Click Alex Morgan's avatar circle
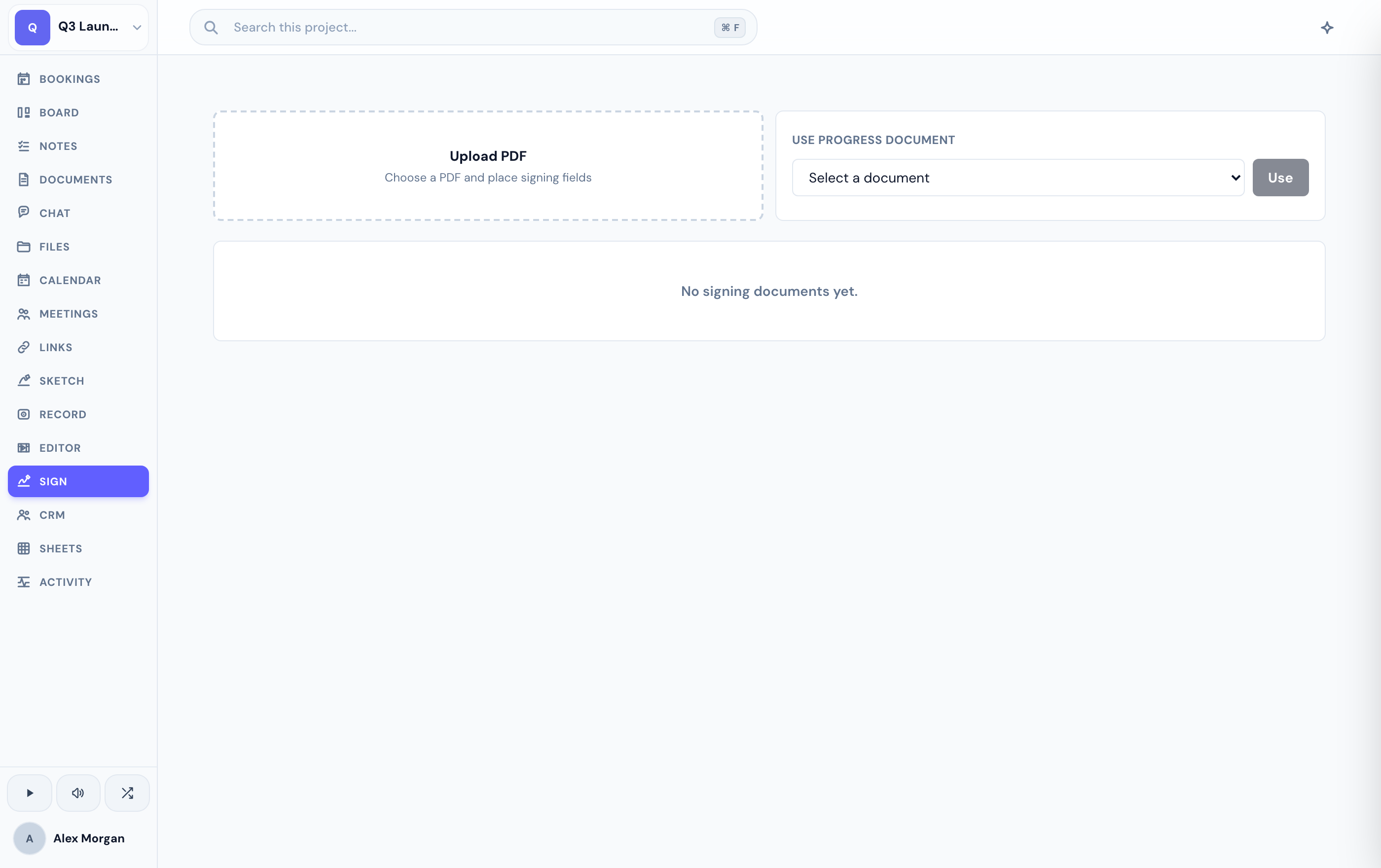The width and height of the screenshot is (1381, 868). (29, 838)
